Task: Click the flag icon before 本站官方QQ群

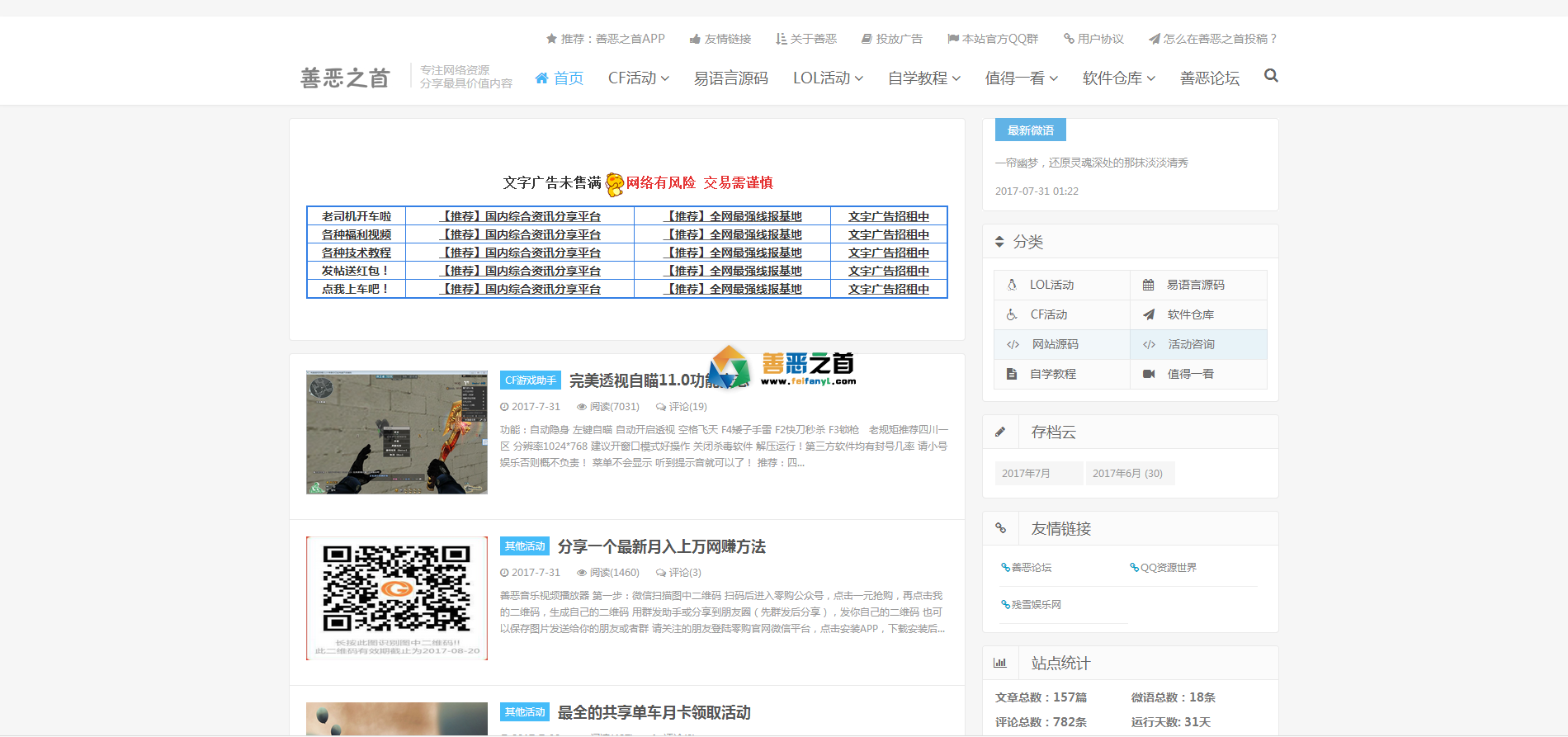Action: pos(952,39)
